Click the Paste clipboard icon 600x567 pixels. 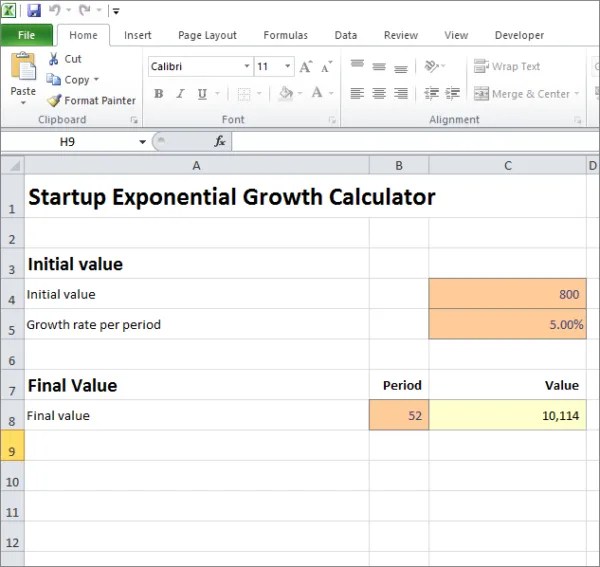23,76
